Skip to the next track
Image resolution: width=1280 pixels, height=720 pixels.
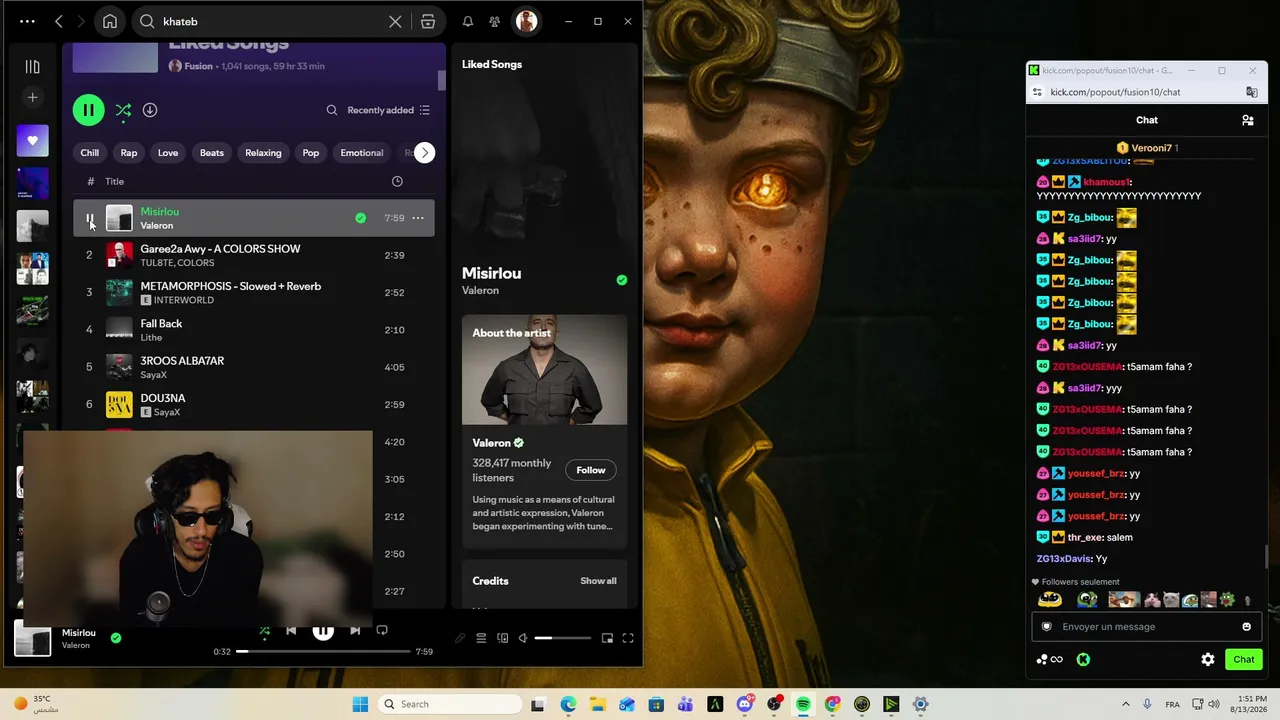pyautogui.click(x=355, y=631)
